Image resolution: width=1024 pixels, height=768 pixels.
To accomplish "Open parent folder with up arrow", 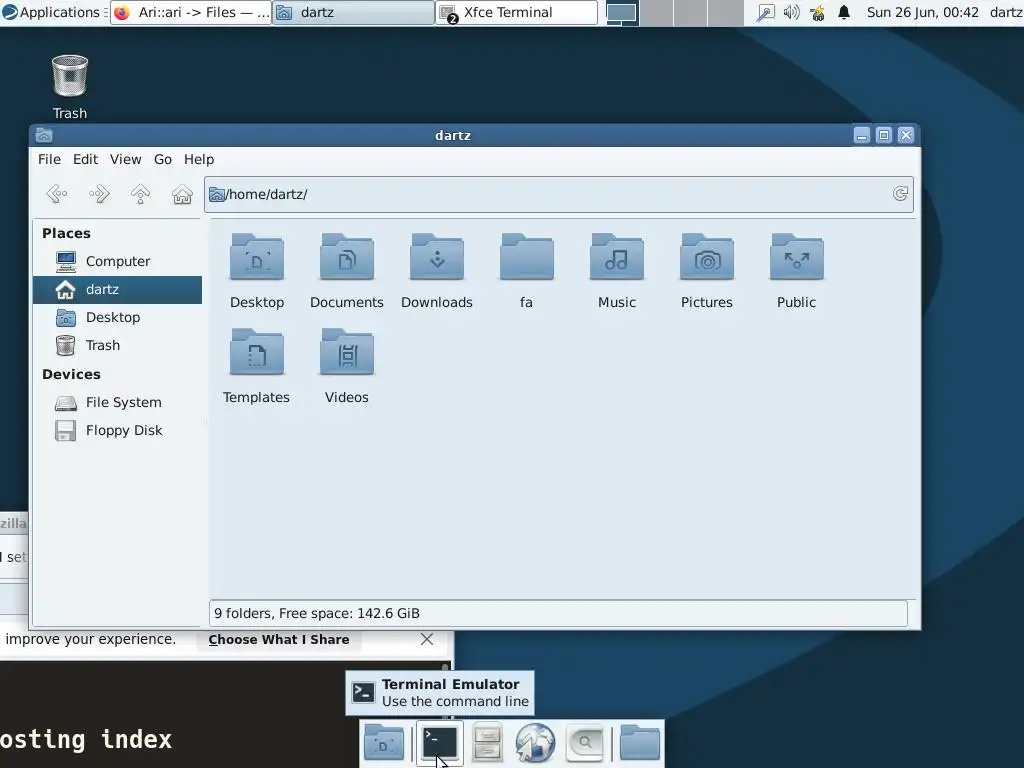I will point(140,194).
